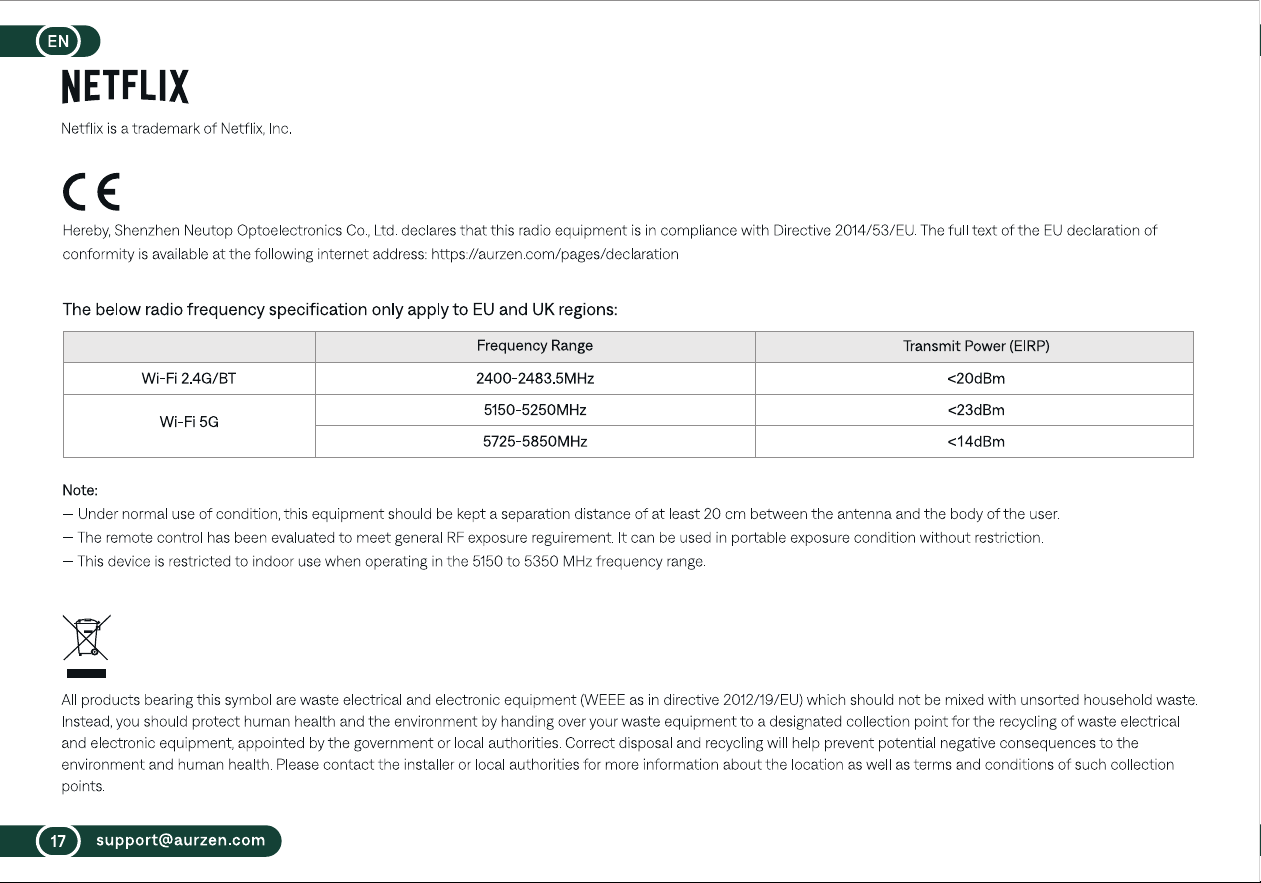
Task: Click the 5150-5250MHz frequency cell
Action: [535, 410]
